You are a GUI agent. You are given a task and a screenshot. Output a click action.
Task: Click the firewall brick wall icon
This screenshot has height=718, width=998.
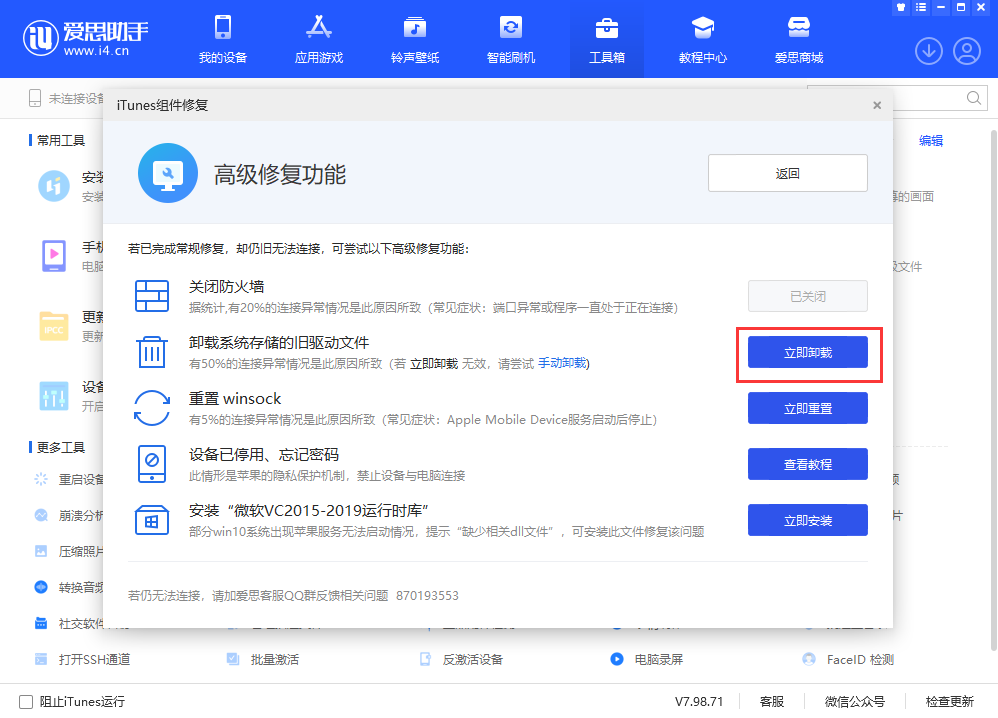tap(152, 297)
